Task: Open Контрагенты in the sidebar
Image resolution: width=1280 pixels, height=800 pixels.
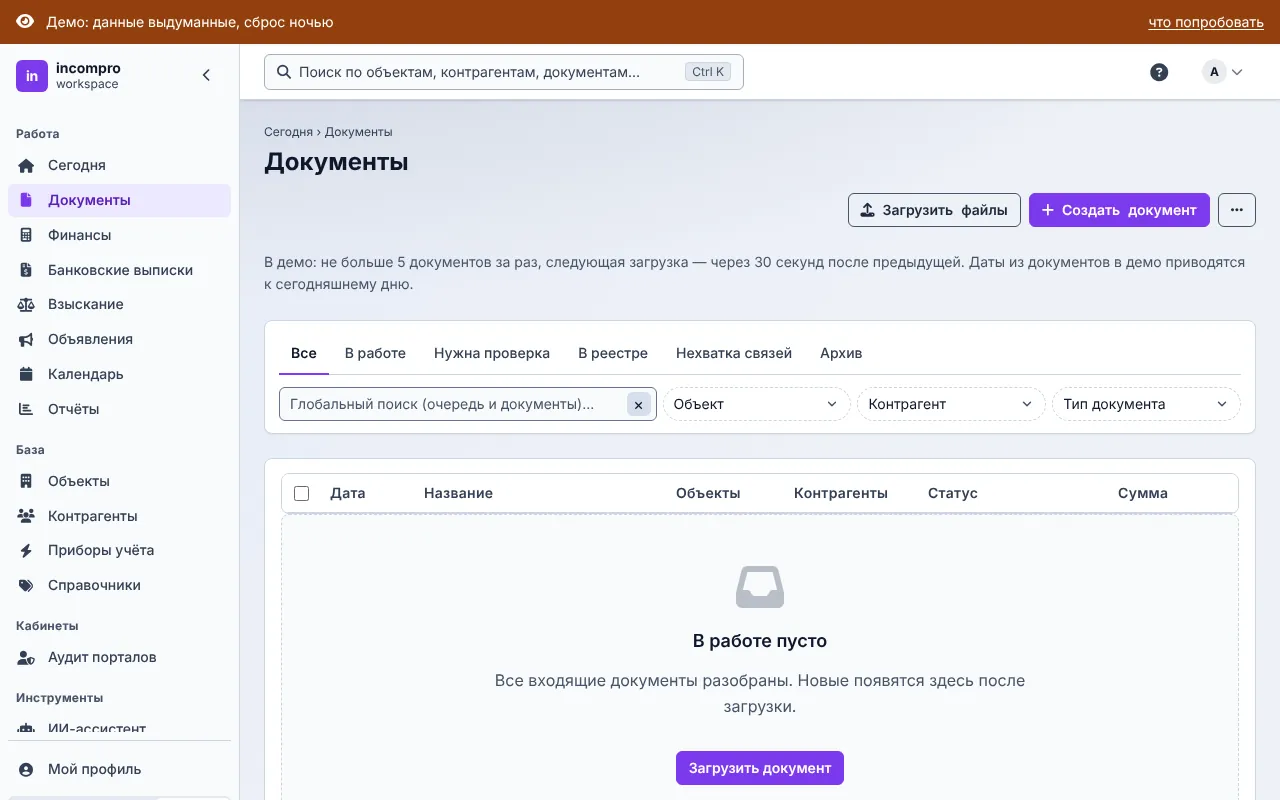Action: point(119,516)
